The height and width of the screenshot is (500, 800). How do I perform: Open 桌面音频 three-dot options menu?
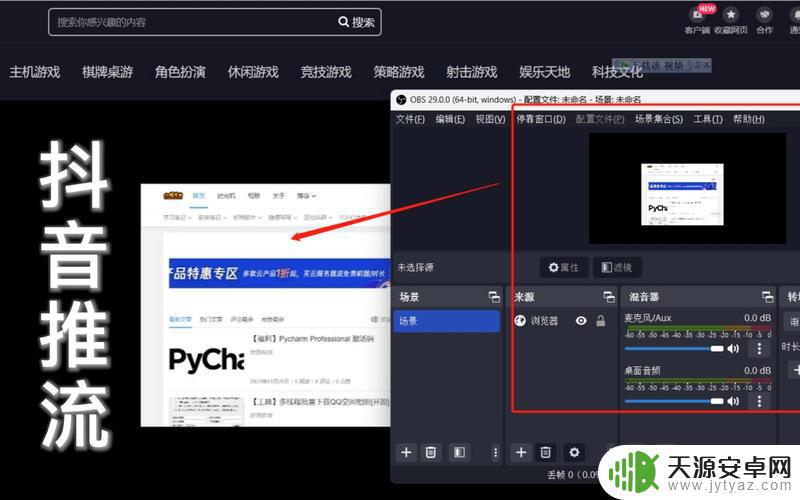(759, 402)
